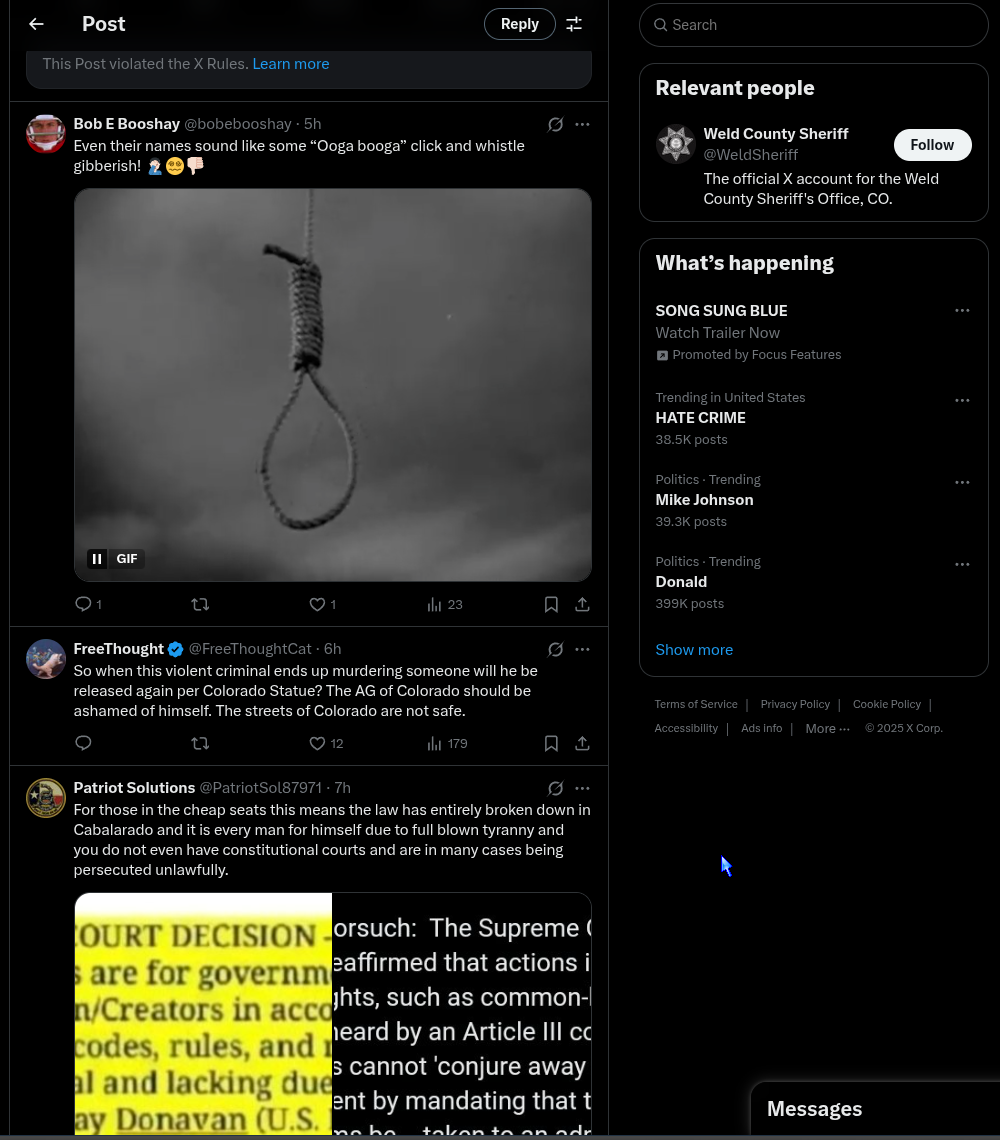Screen dimensions: 1000x1140
Task: Expand the More footer links menu
Action: point(827,729)
